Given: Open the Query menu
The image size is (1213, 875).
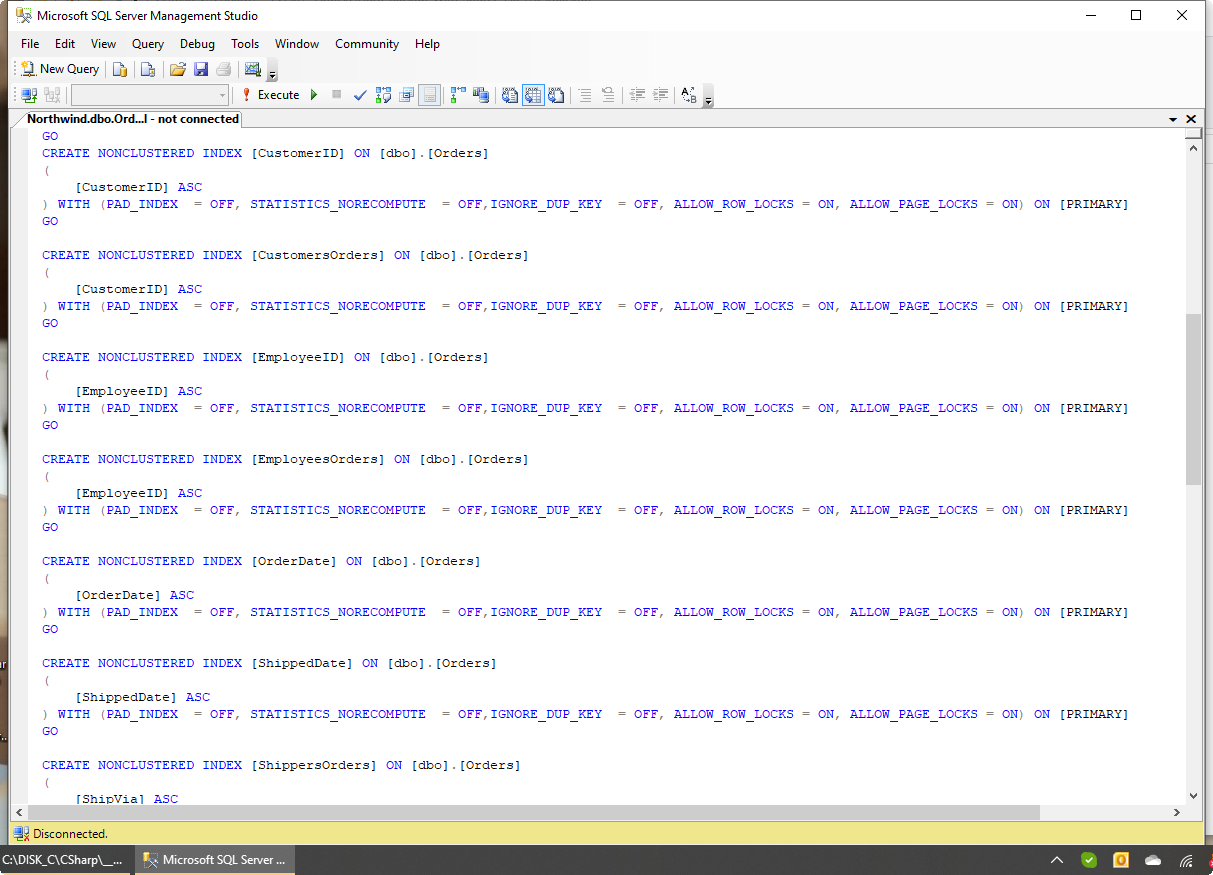Looking at the screenshot, I should coord(148,44).
